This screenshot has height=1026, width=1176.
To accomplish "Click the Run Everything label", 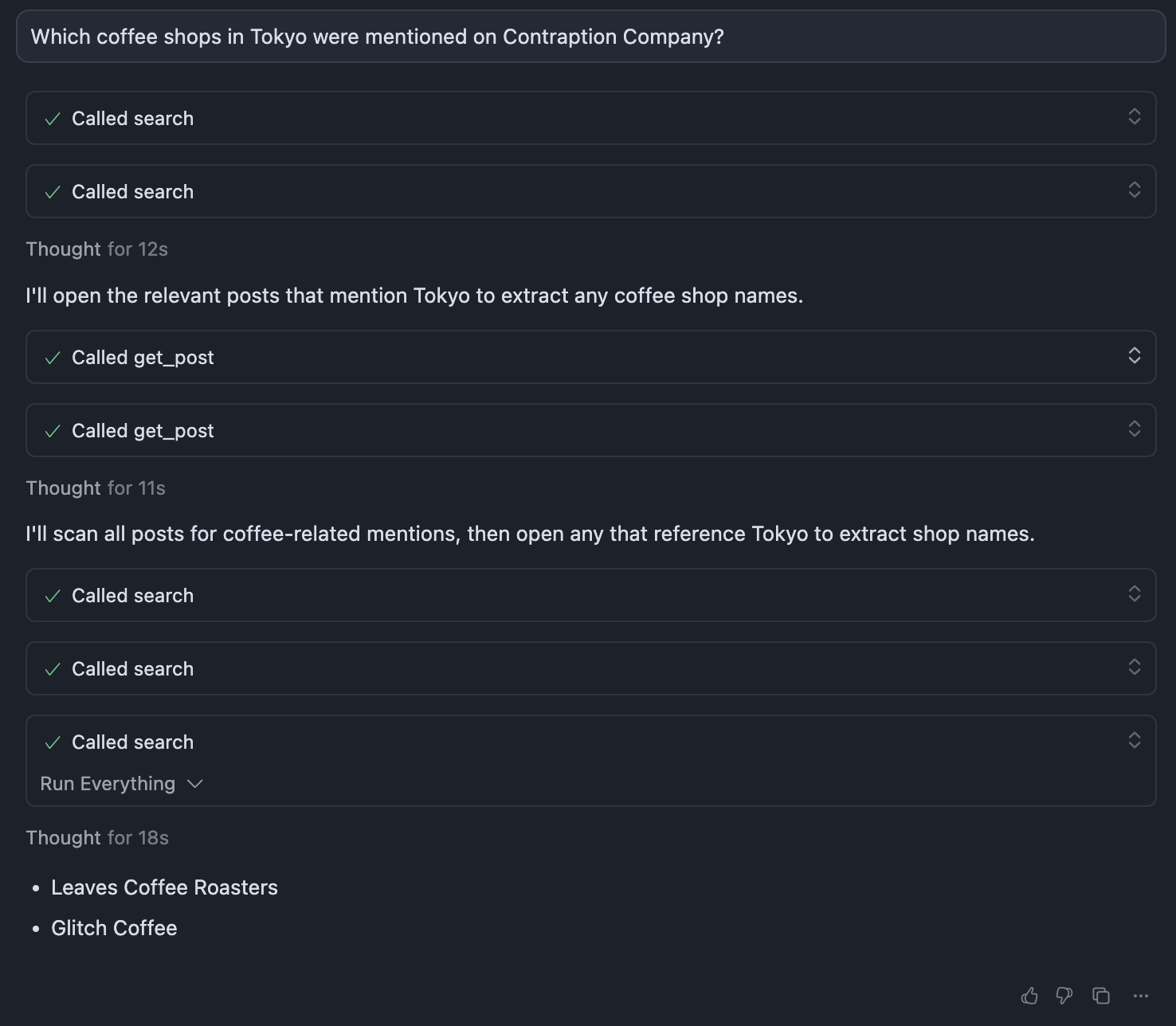I will pyautogui.click(x=108, y=784).
